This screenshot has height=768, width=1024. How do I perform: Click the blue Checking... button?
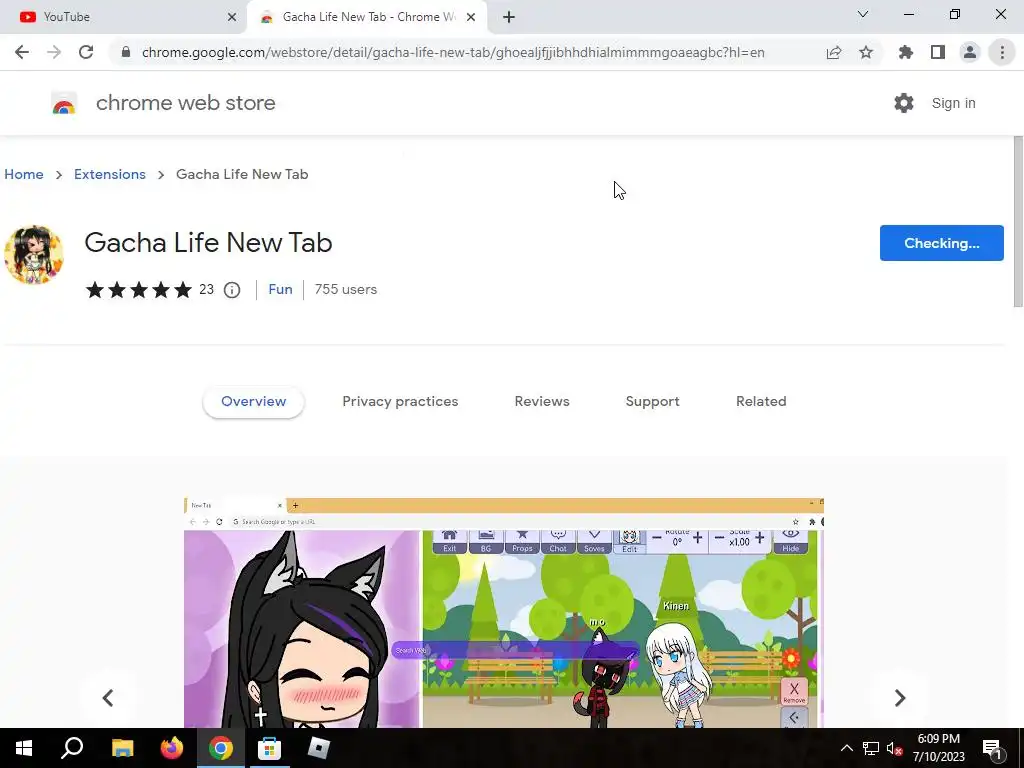pos(941,243)
